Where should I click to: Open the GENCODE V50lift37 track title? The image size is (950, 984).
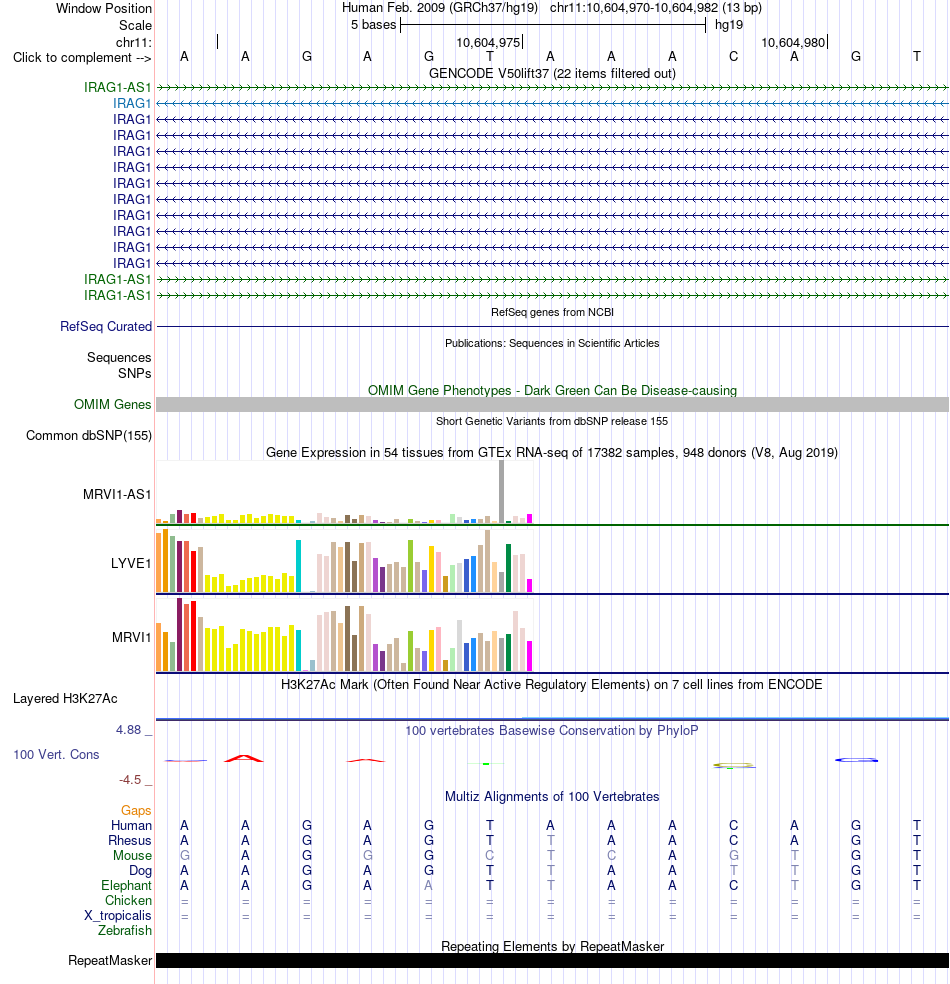click(552, 73)
